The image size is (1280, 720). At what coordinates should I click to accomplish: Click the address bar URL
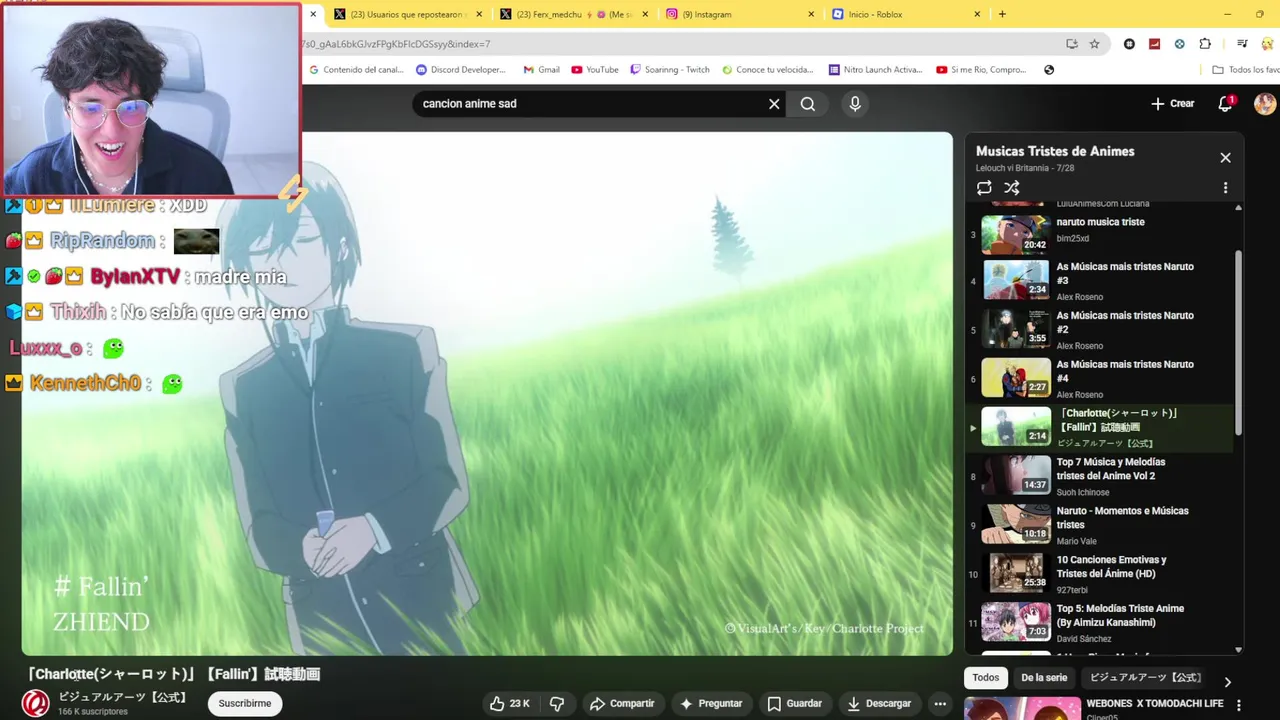(x=680, y=44)
